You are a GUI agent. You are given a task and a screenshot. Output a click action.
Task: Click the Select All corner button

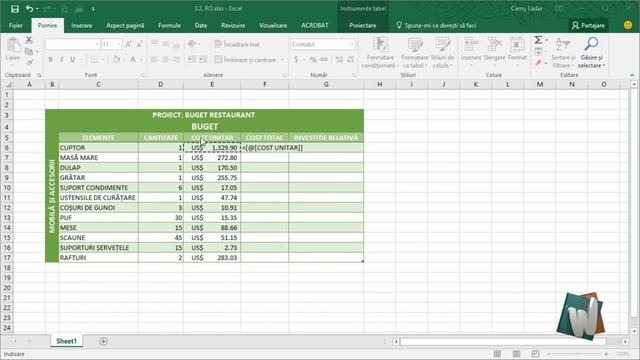[7, 84]
